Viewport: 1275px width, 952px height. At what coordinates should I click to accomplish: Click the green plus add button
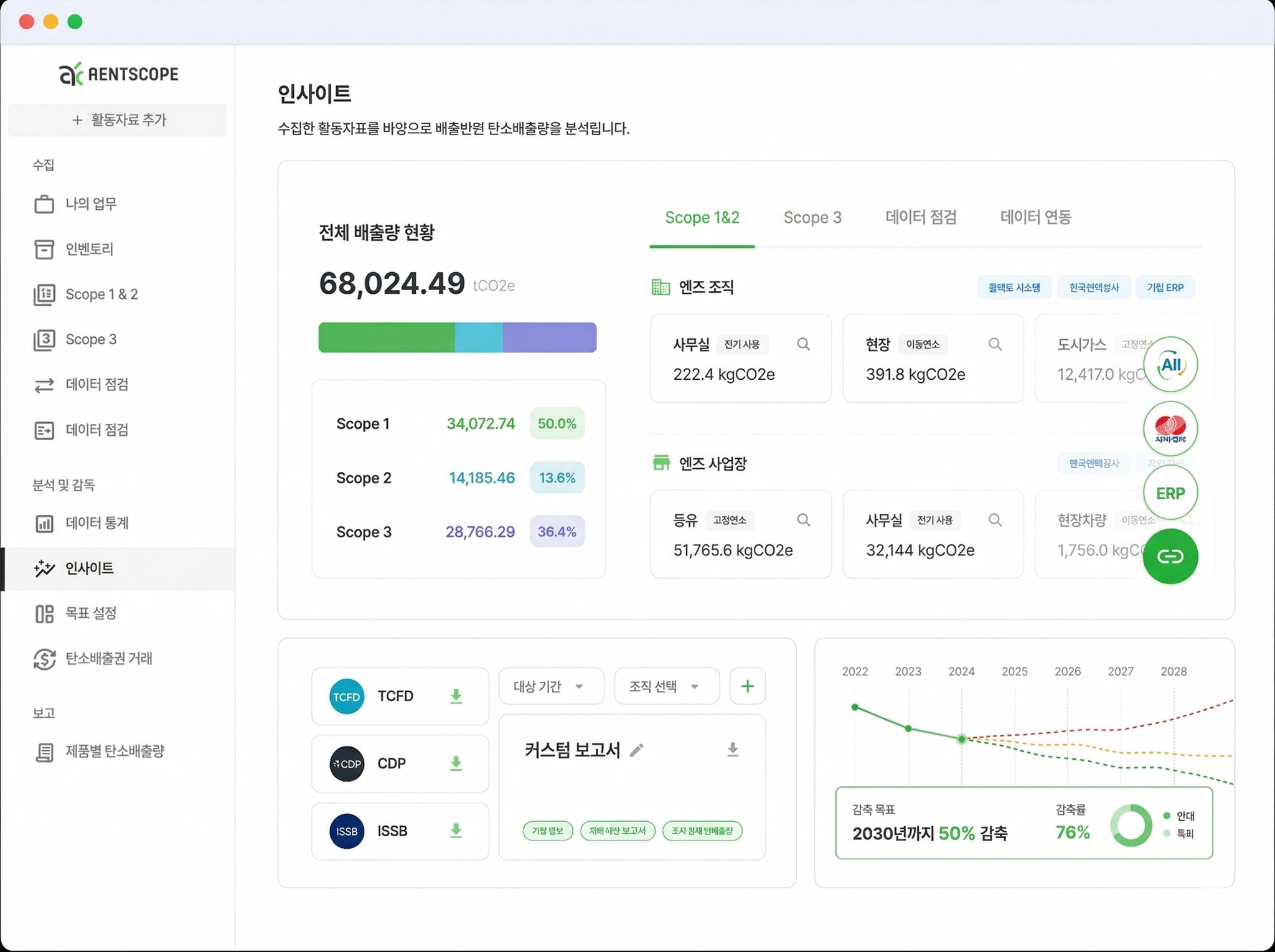coord(747,686)
